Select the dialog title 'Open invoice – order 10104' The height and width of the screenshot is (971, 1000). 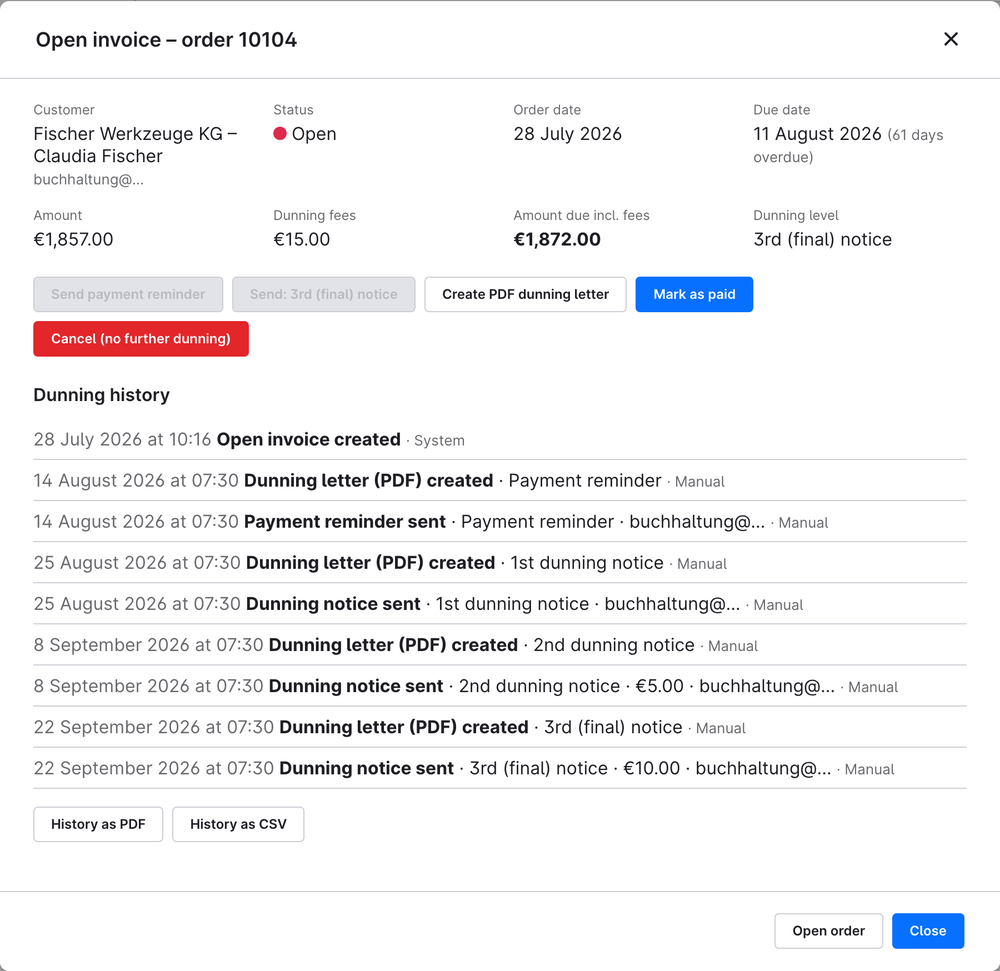point(166,40)
